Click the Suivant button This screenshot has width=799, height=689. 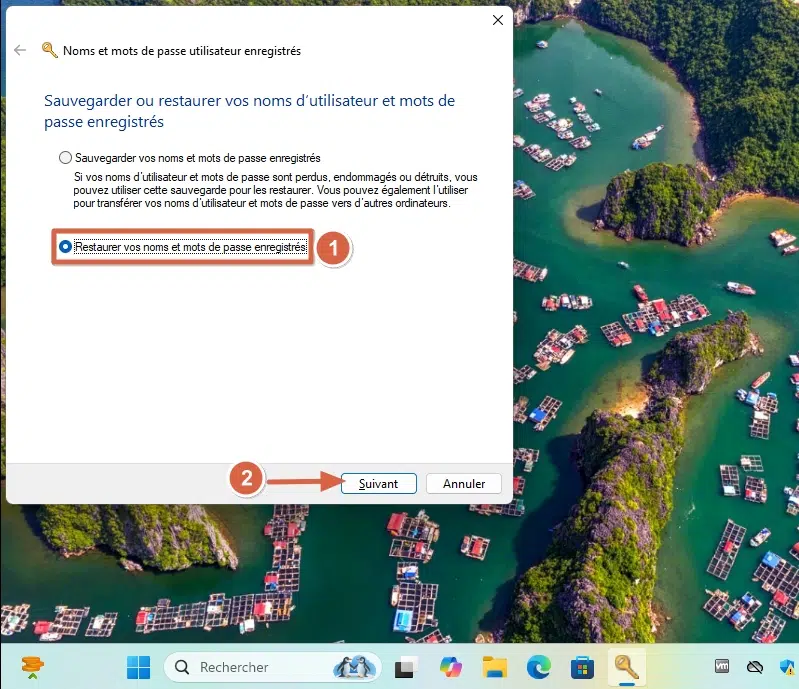tap(379, 484)
